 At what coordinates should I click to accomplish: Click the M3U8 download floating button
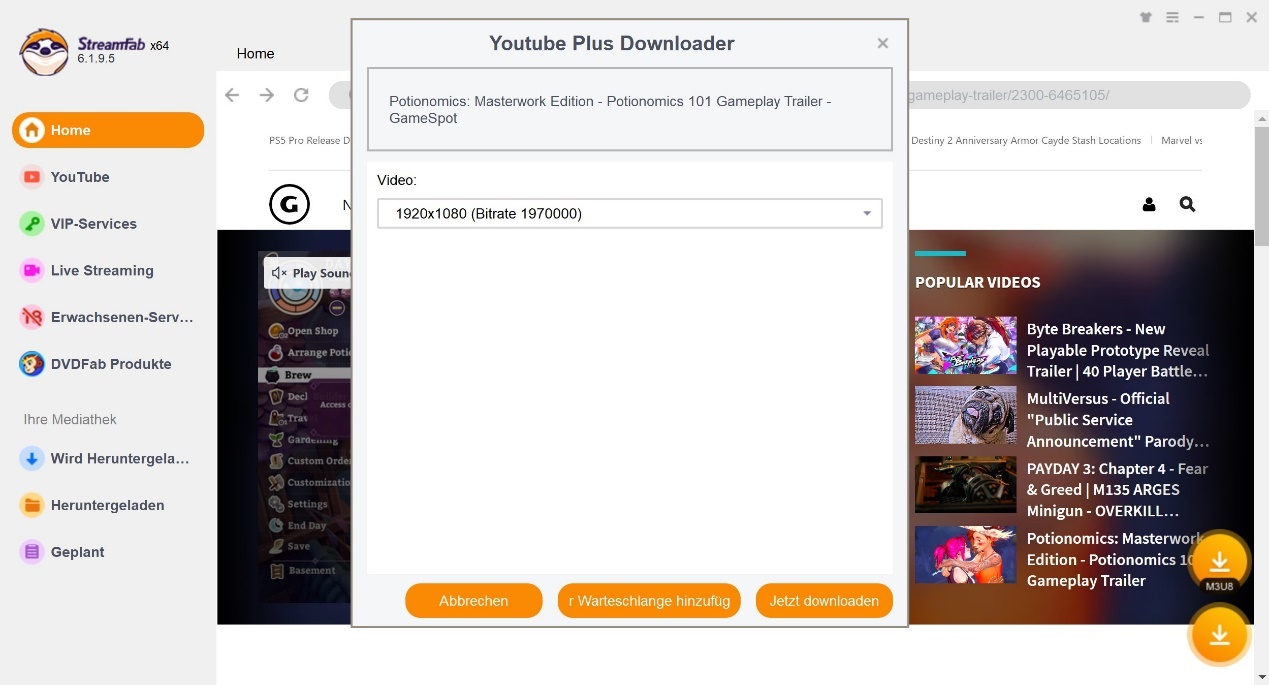point(1219,564)
